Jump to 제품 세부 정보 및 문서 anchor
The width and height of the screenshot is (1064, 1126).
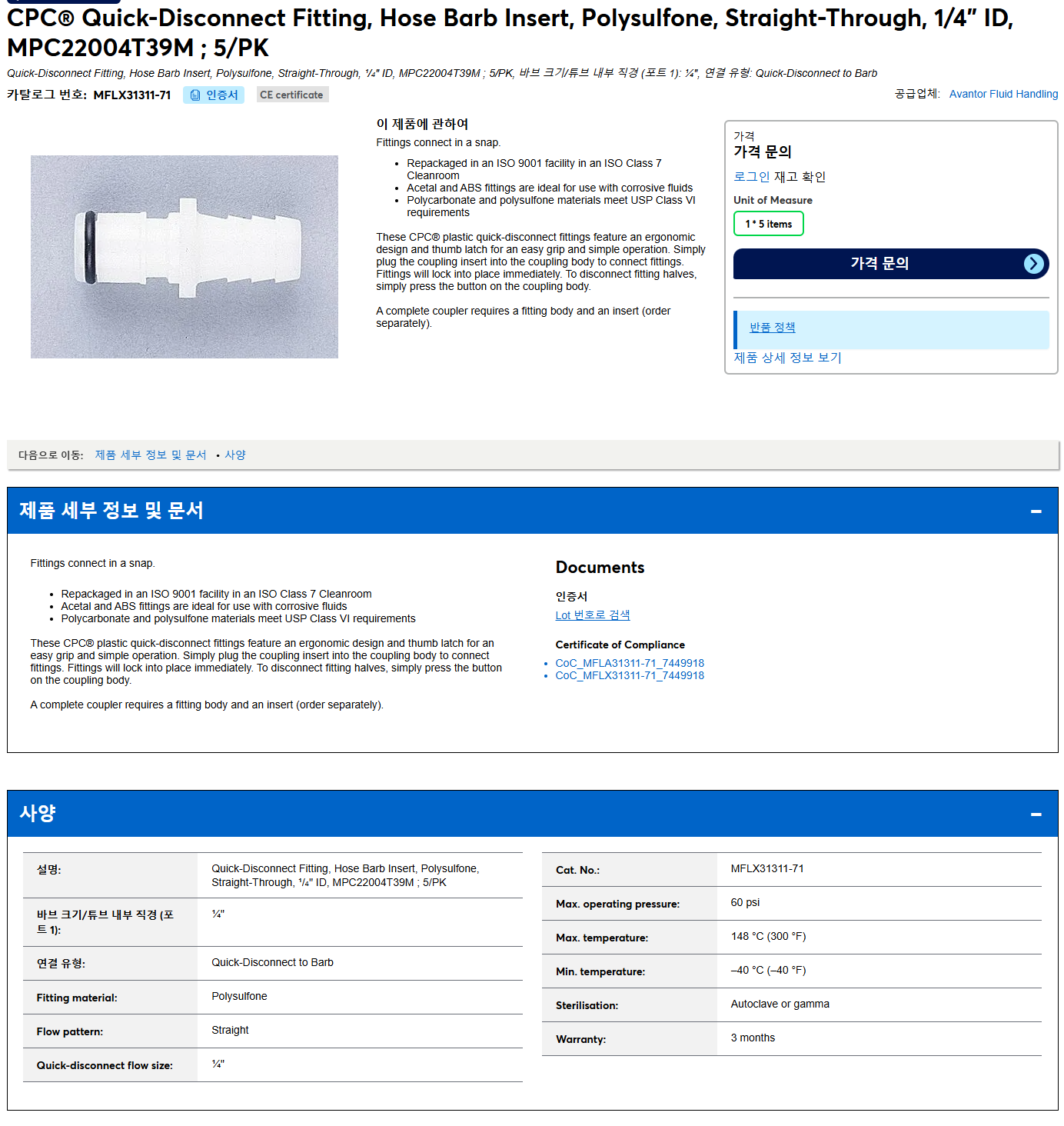[151, 455]
